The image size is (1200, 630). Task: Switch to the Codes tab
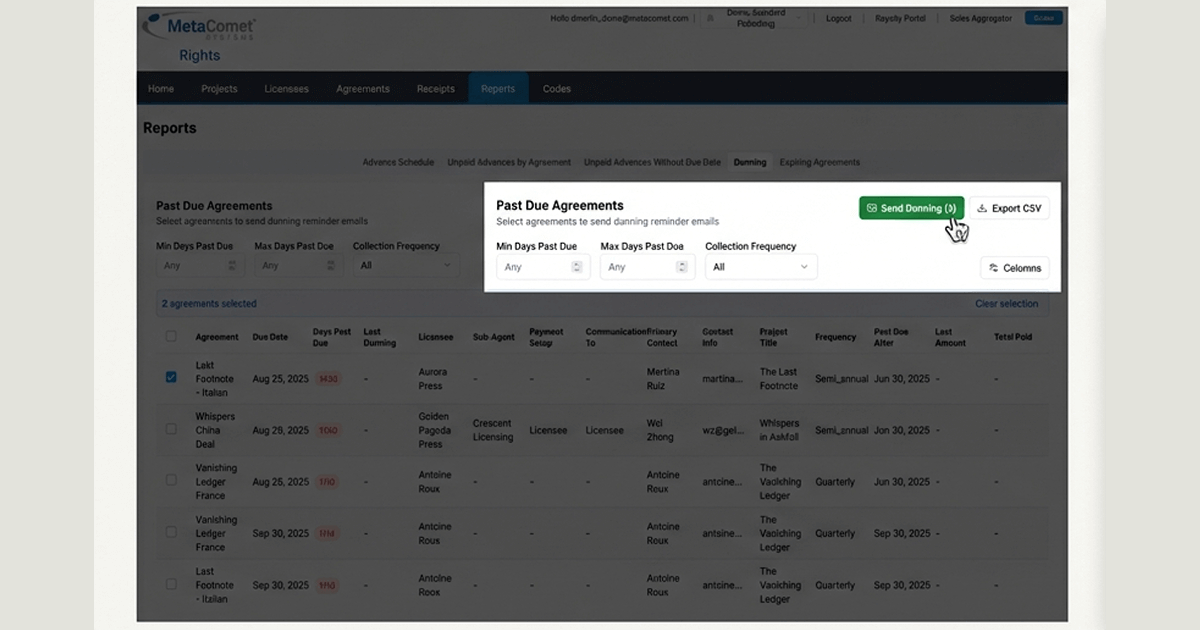coord(556,88)
